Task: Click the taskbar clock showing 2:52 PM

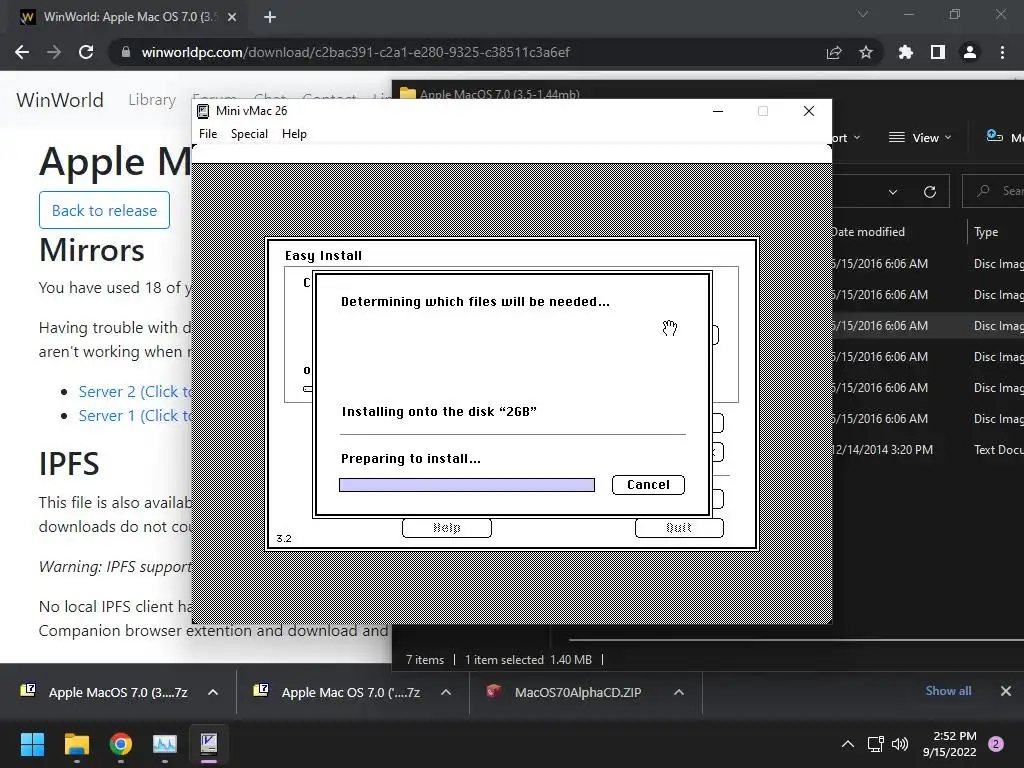Action: (x=950, y=744)
